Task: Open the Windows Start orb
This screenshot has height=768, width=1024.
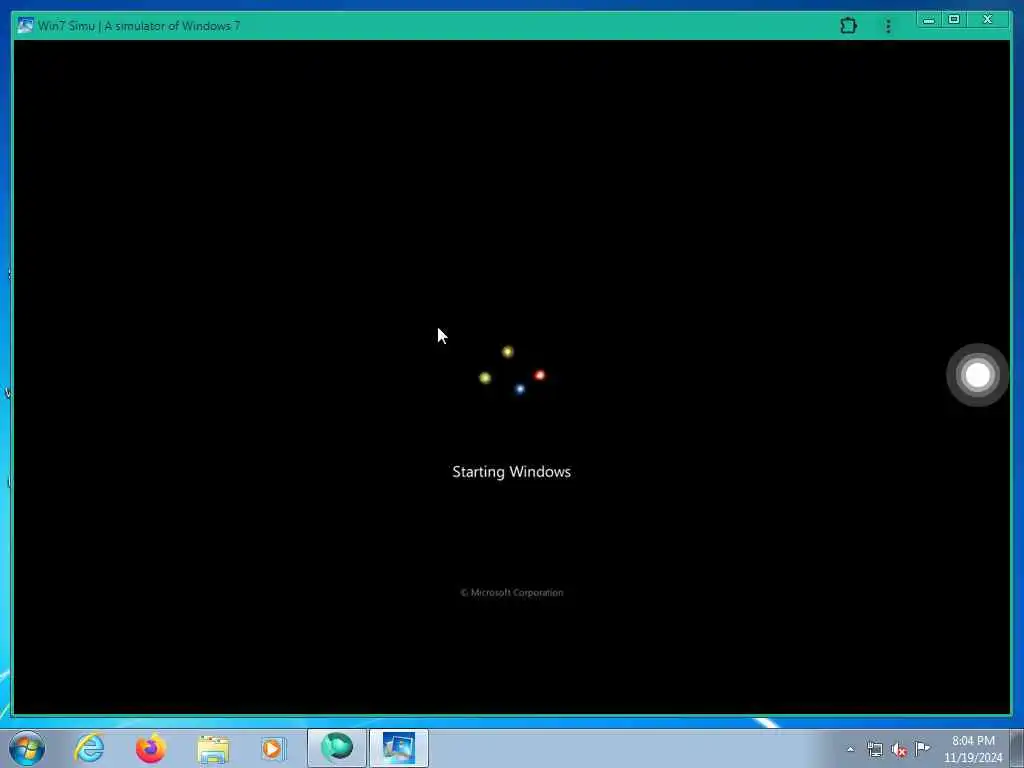Action: tap(27, 748)
